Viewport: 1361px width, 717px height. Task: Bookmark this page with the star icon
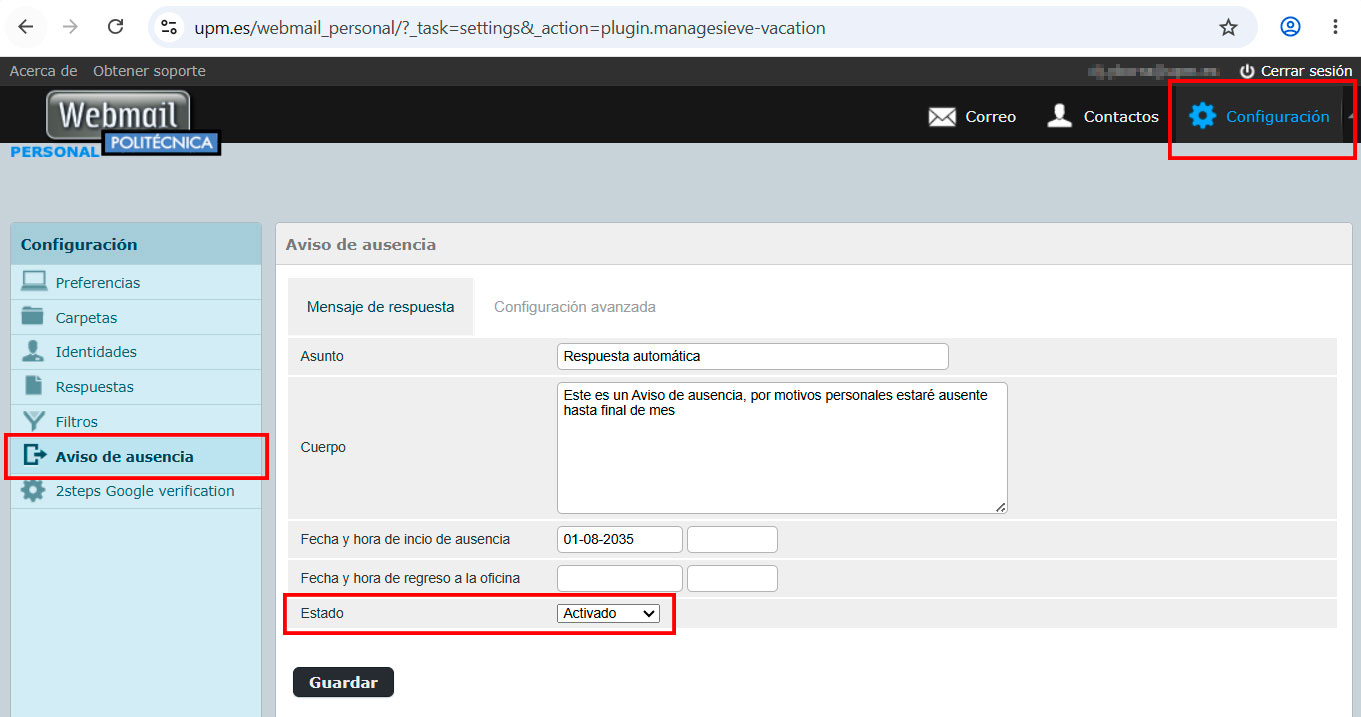point(1229,28)
